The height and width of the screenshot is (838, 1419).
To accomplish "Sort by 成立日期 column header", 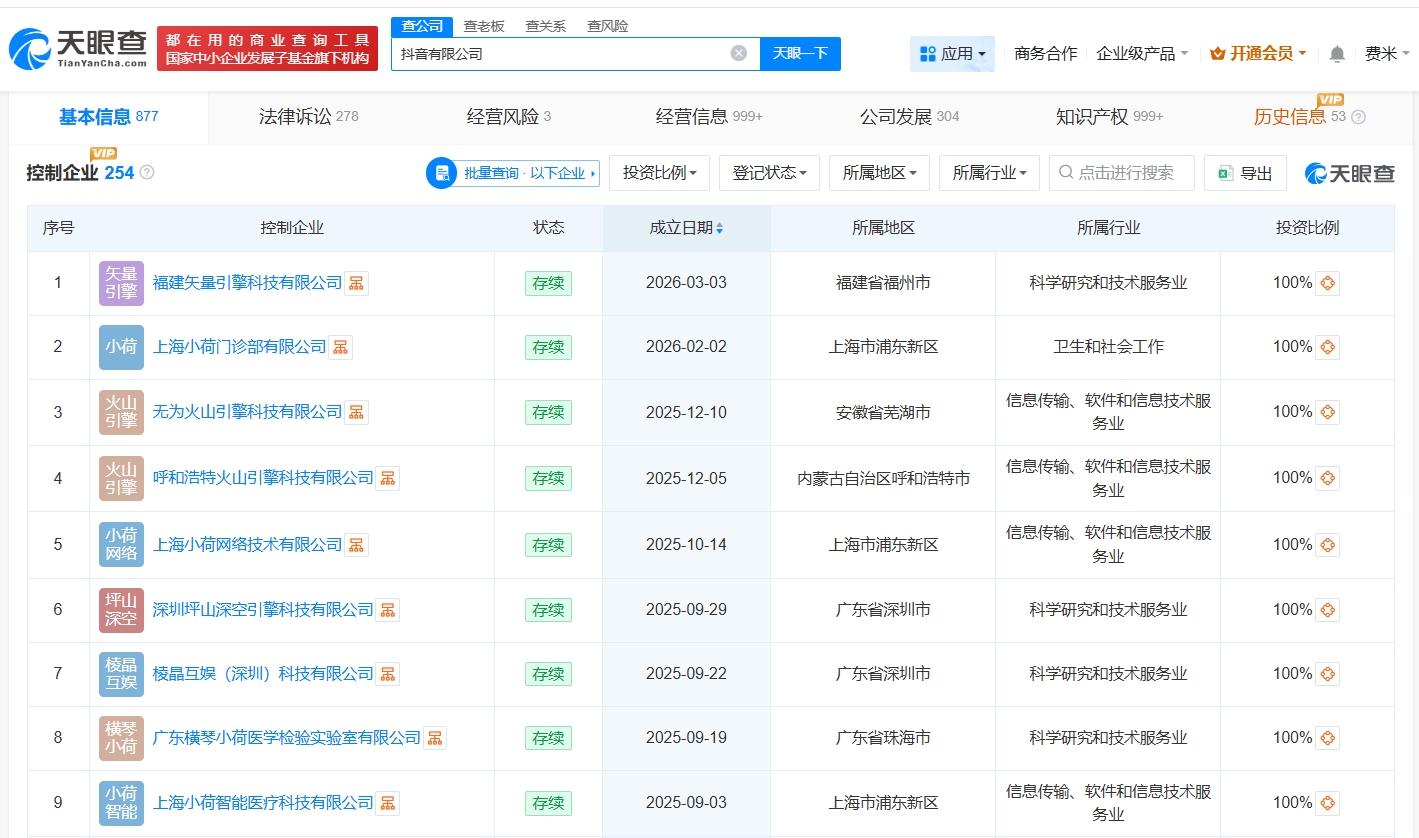I will pos(686,228).
